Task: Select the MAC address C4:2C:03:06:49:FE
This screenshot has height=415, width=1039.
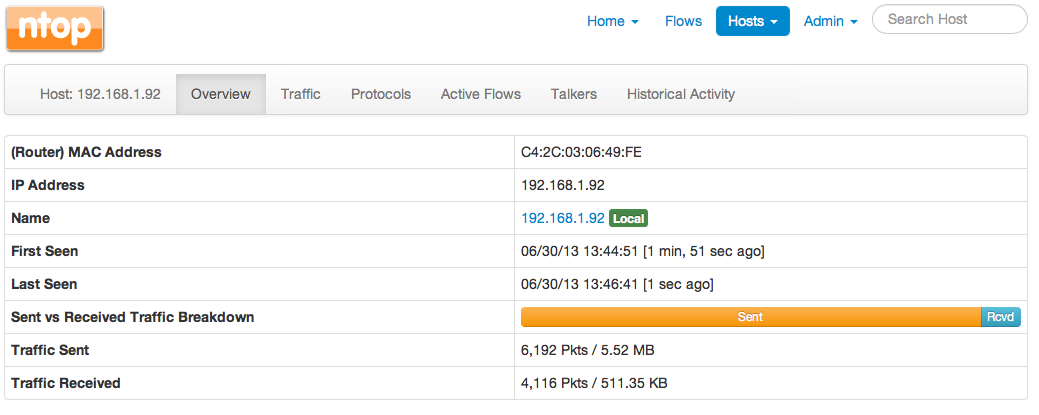Action: [581, 152]
